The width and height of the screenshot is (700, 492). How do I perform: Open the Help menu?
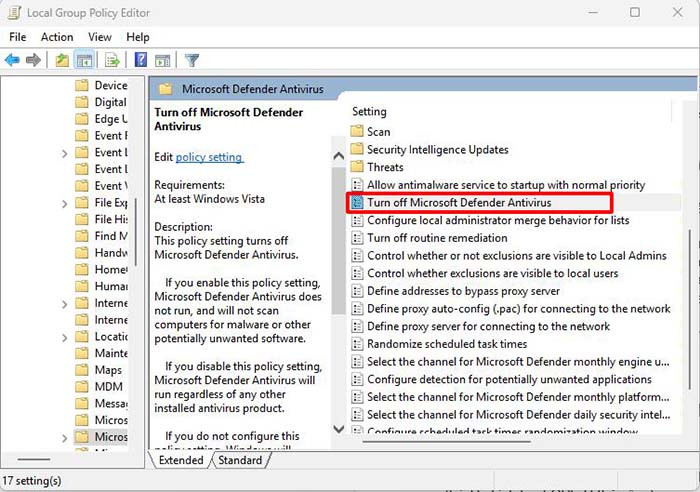point(138,37)
